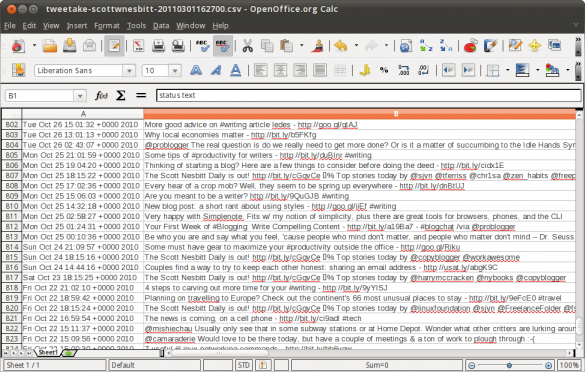This screenshot has height=372, width=585.
Task: Click the zoom slider handle
Action: (x=509, y=365)
